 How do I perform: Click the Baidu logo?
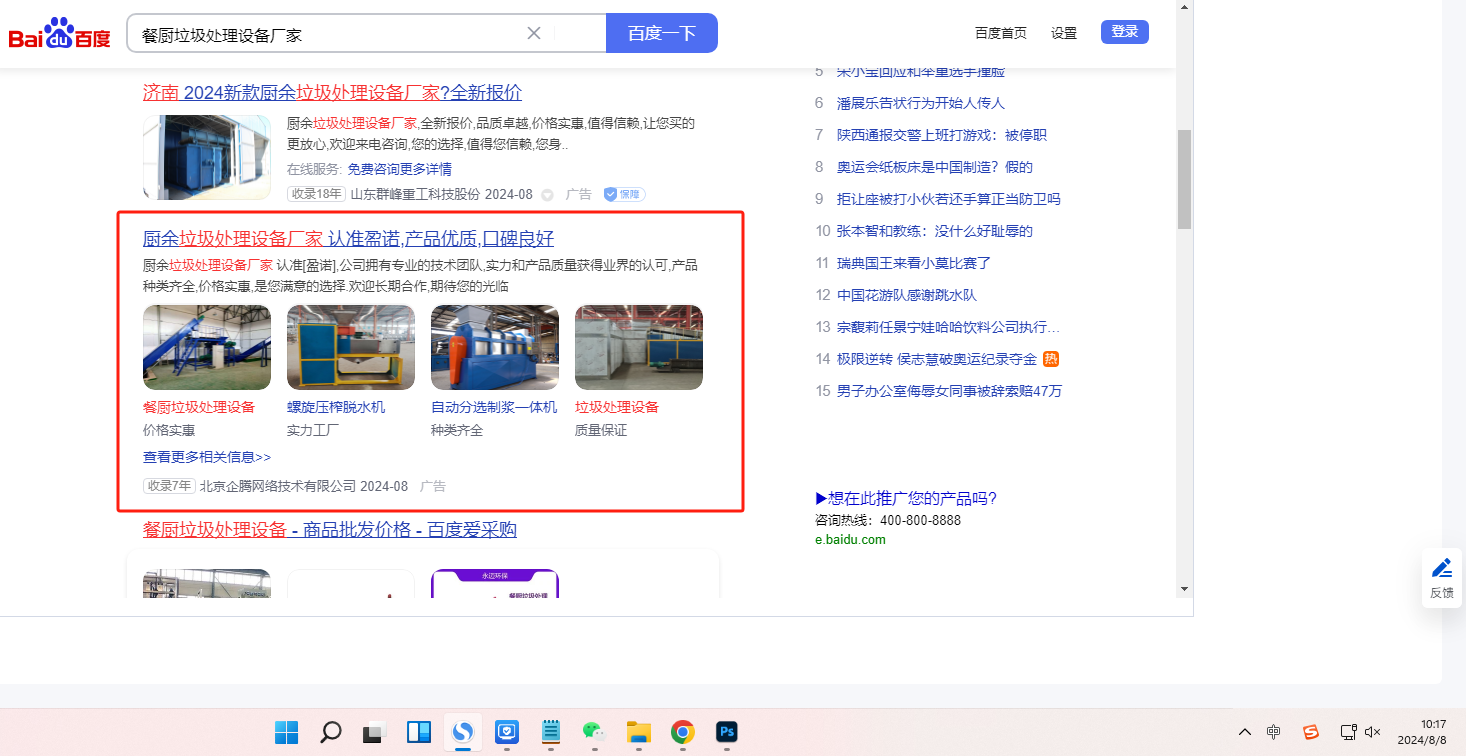tap(59, 34)
